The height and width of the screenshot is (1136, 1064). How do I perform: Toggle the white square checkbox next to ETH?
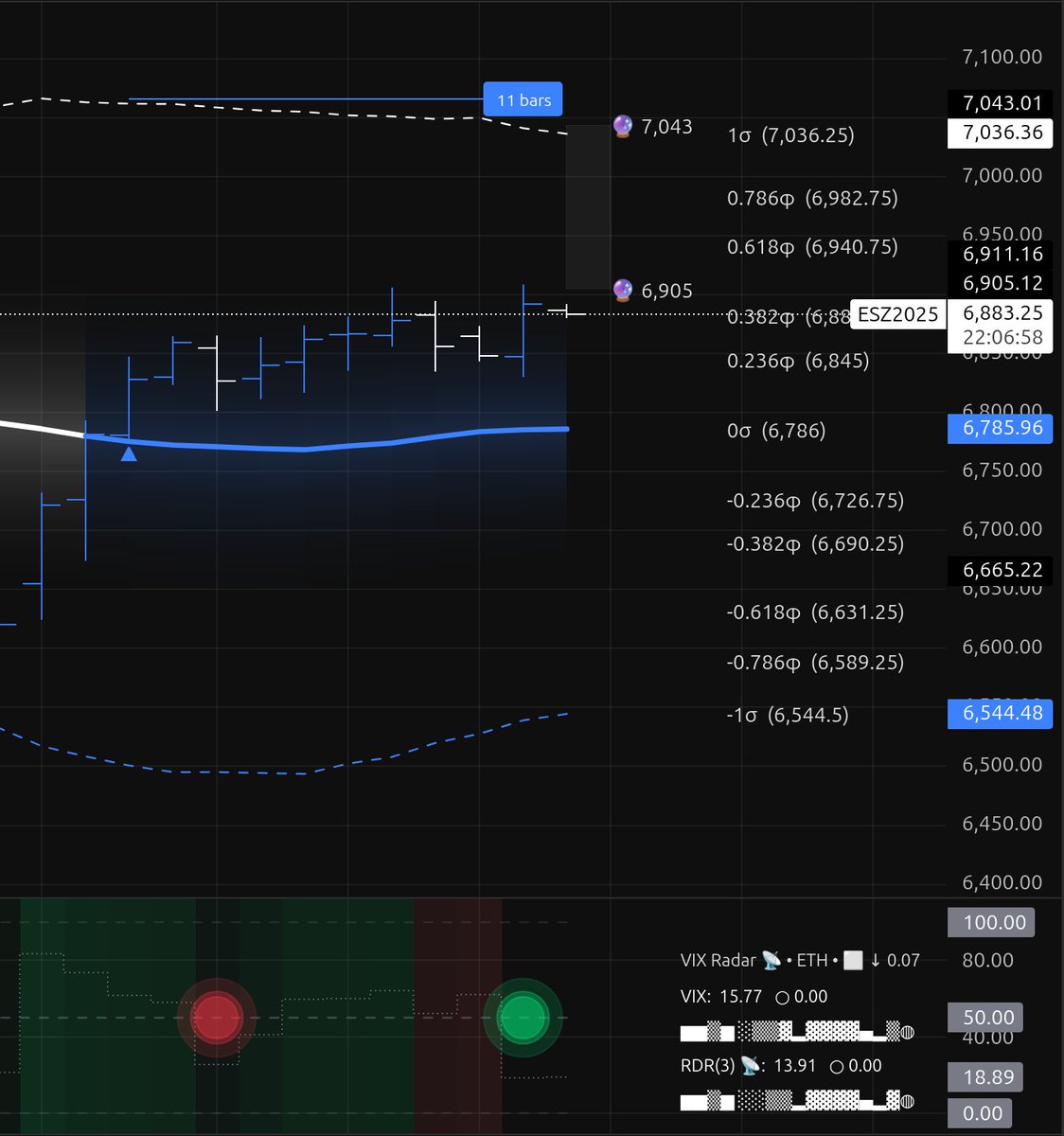click(x=852, y=960)
